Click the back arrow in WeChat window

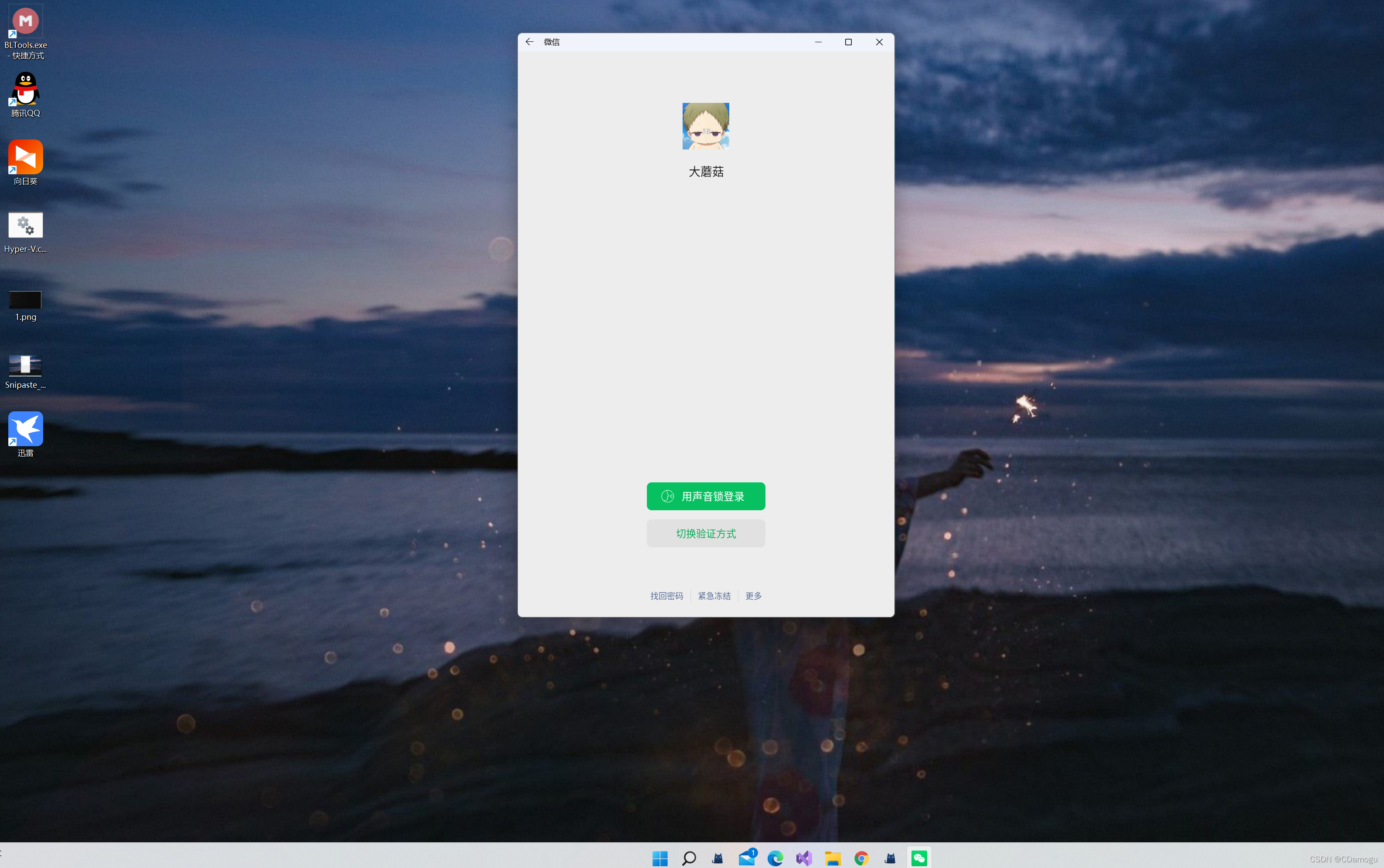[x=530, y=42]
